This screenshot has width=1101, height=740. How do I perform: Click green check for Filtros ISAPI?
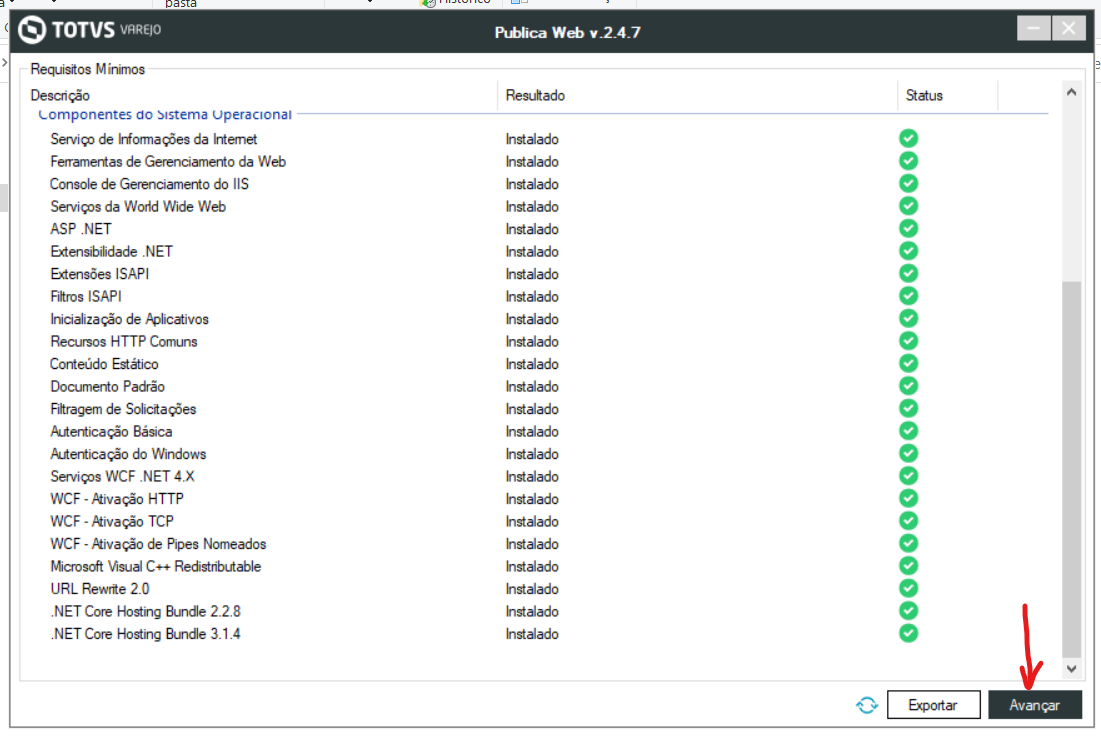909,296
